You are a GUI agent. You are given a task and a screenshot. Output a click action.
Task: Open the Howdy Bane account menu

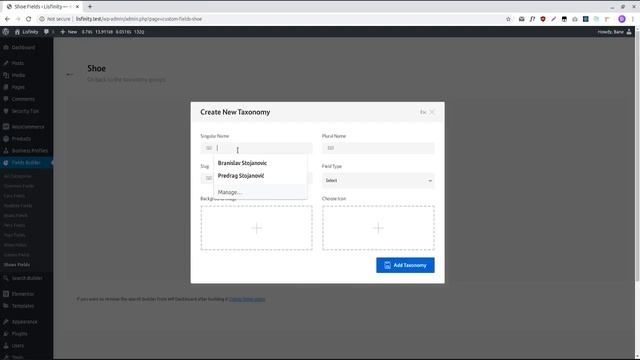pyautogui.click(x=615, y=32)
